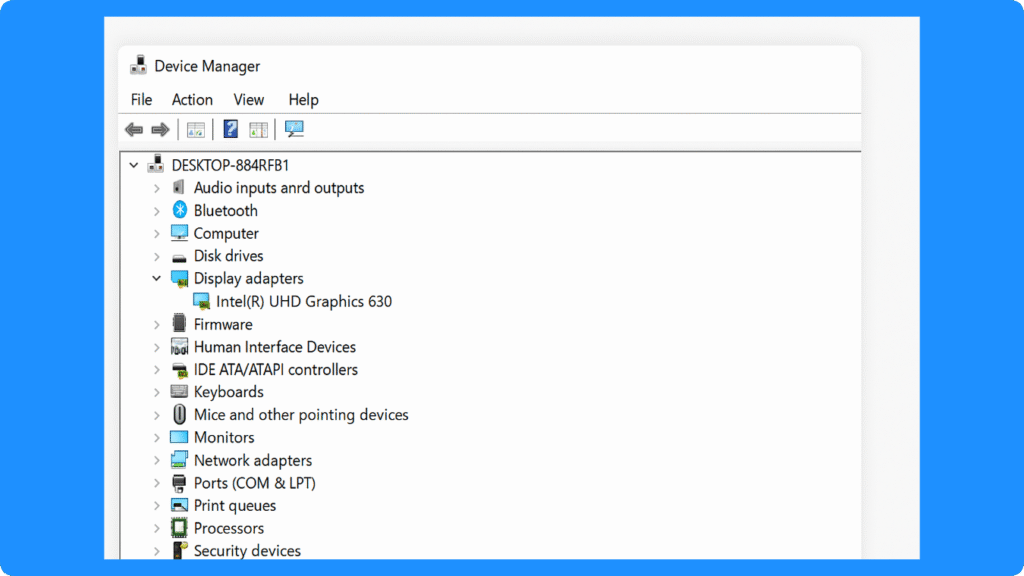Click the Forward navigation arrow
This screenshot has width=1024, height=576.
point(159,129)
